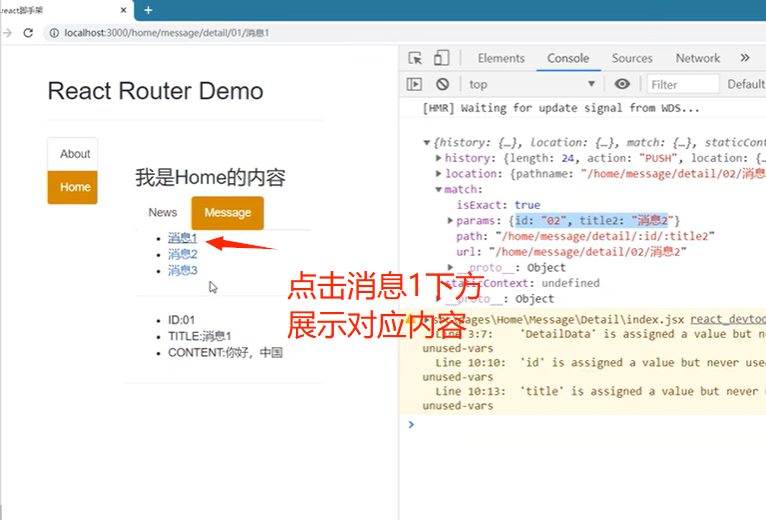Expand the params object

click(450, 220)
